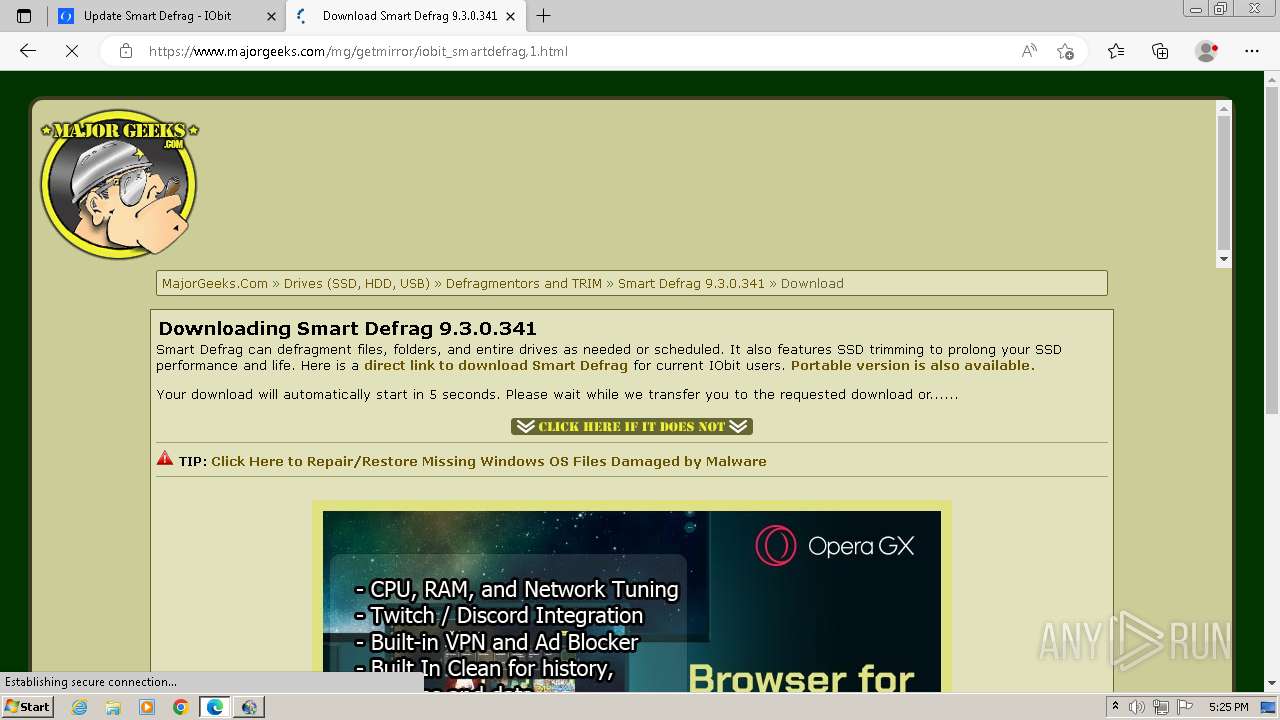1280x720 pixels.
Task: Click Here If It Does Not button
Action: coord(632,427)
